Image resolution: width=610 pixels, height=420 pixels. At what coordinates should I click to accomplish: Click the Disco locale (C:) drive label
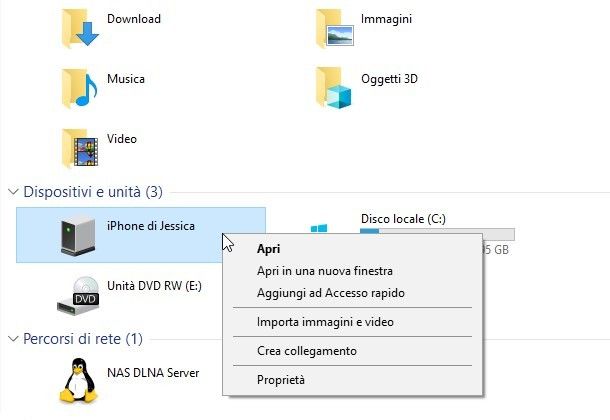click(x=403, y=219)
